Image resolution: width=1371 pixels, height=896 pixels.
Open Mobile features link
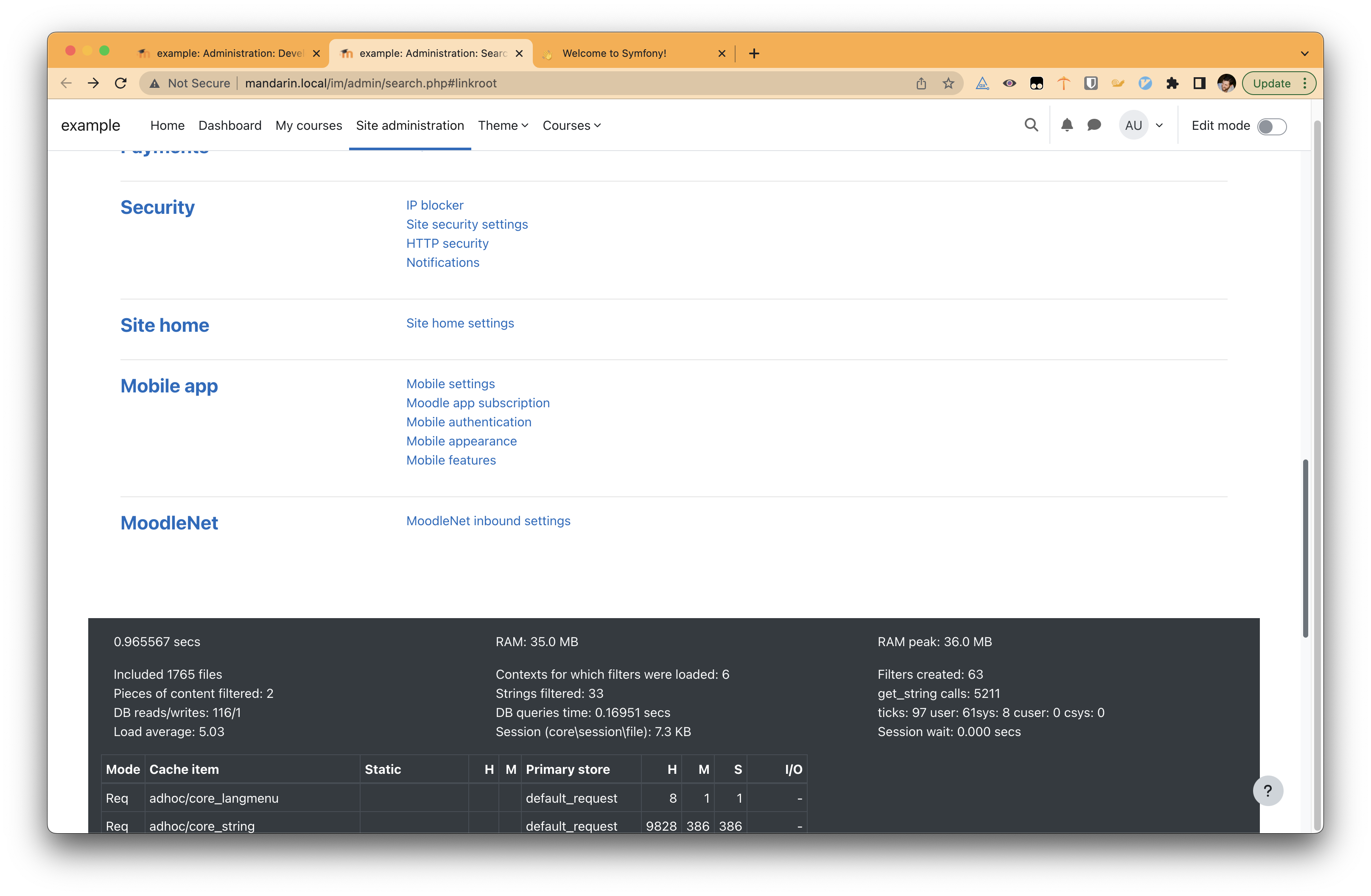click(451, 460)
